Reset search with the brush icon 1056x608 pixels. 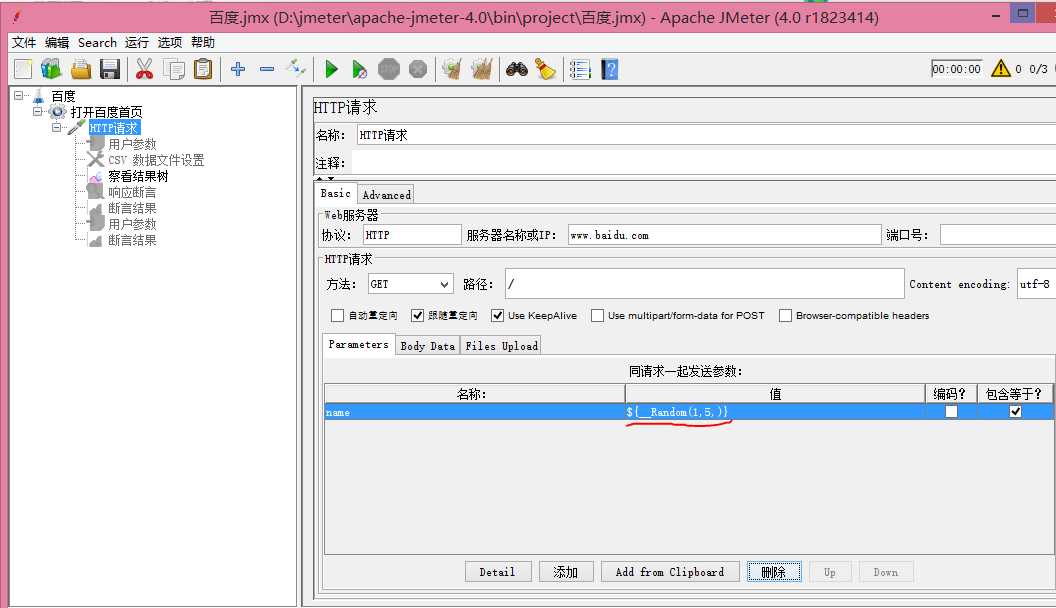(x=546, y=69)
